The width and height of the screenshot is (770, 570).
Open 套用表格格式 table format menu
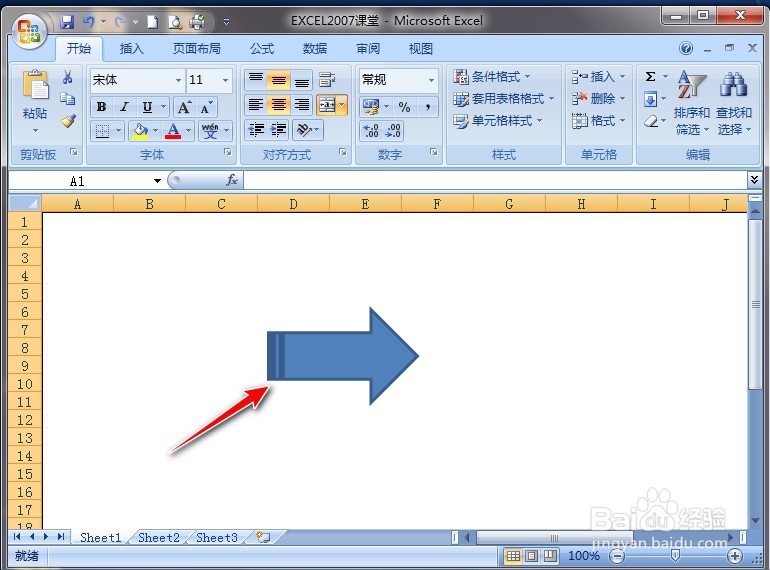pyautogui.click(x=504, y=99)
